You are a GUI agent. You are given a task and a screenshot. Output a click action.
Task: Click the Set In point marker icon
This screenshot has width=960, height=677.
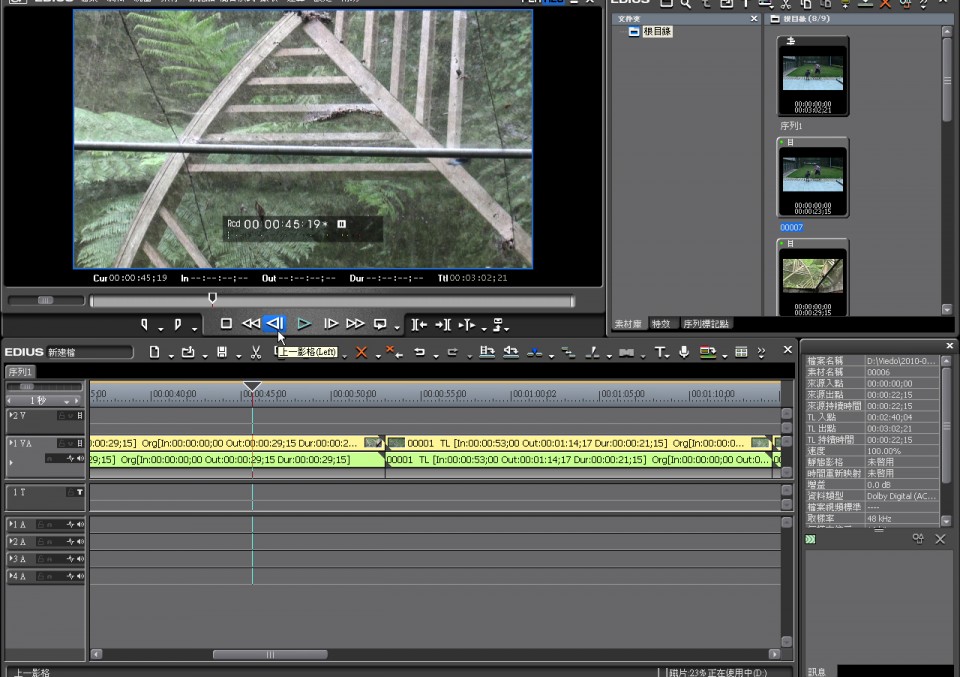tap(145, 324)
